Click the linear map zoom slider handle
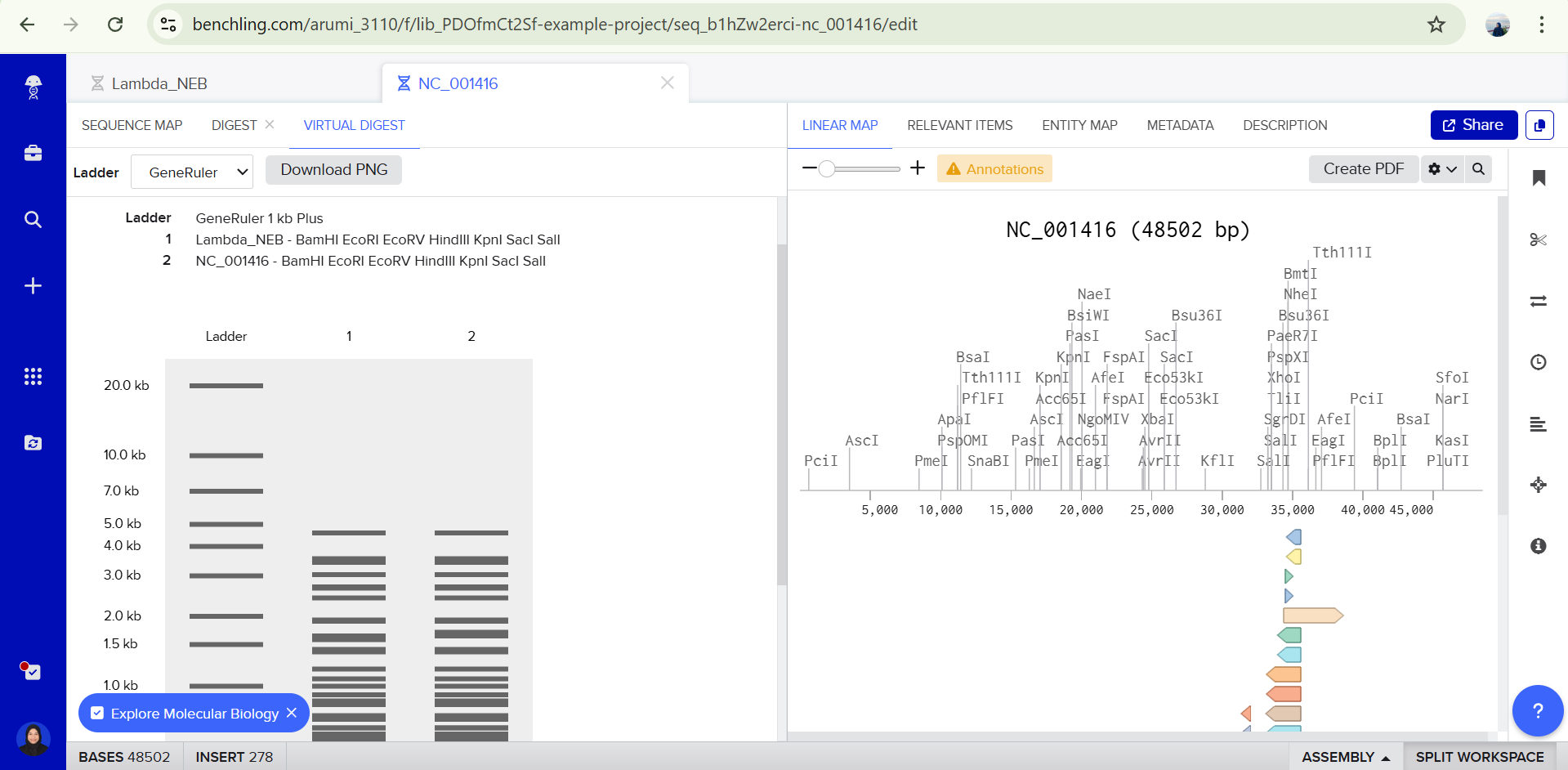The image size is (1568, 770). 827,168
